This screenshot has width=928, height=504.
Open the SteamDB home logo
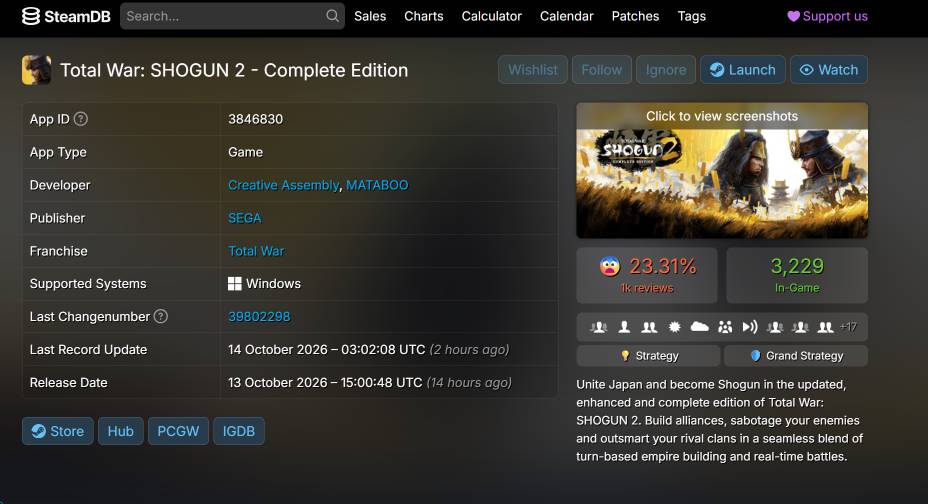(66, 16)
